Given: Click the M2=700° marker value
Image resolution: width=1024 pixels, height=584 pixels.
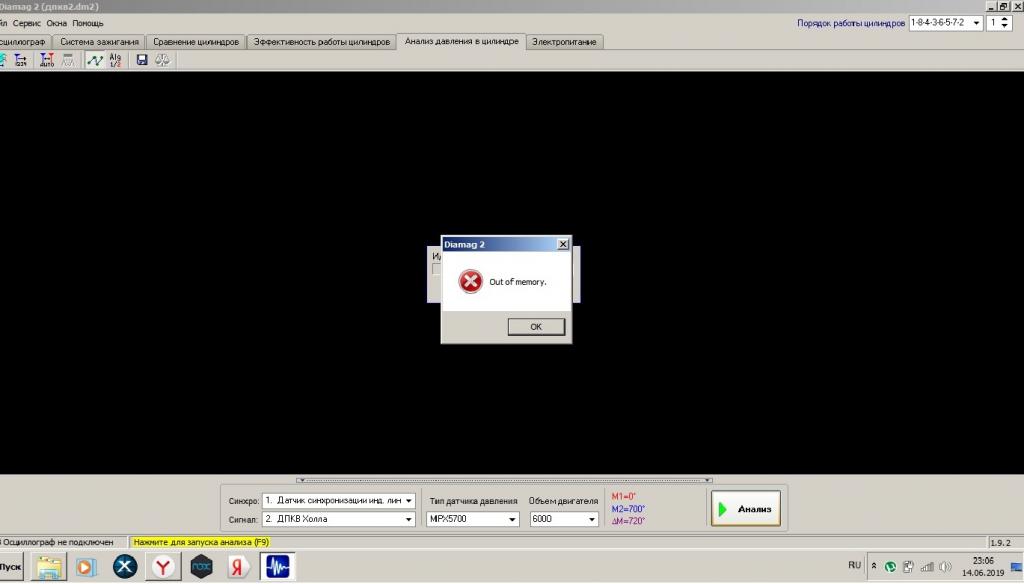Looking at the screenshot, I should (628, 509).
